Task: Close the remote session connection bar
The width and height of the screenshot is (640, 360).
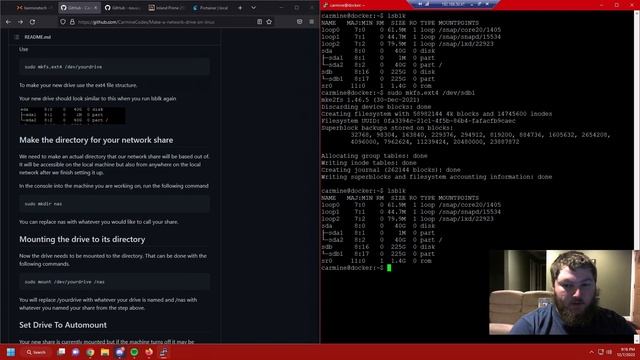Action: pos(487,4)
